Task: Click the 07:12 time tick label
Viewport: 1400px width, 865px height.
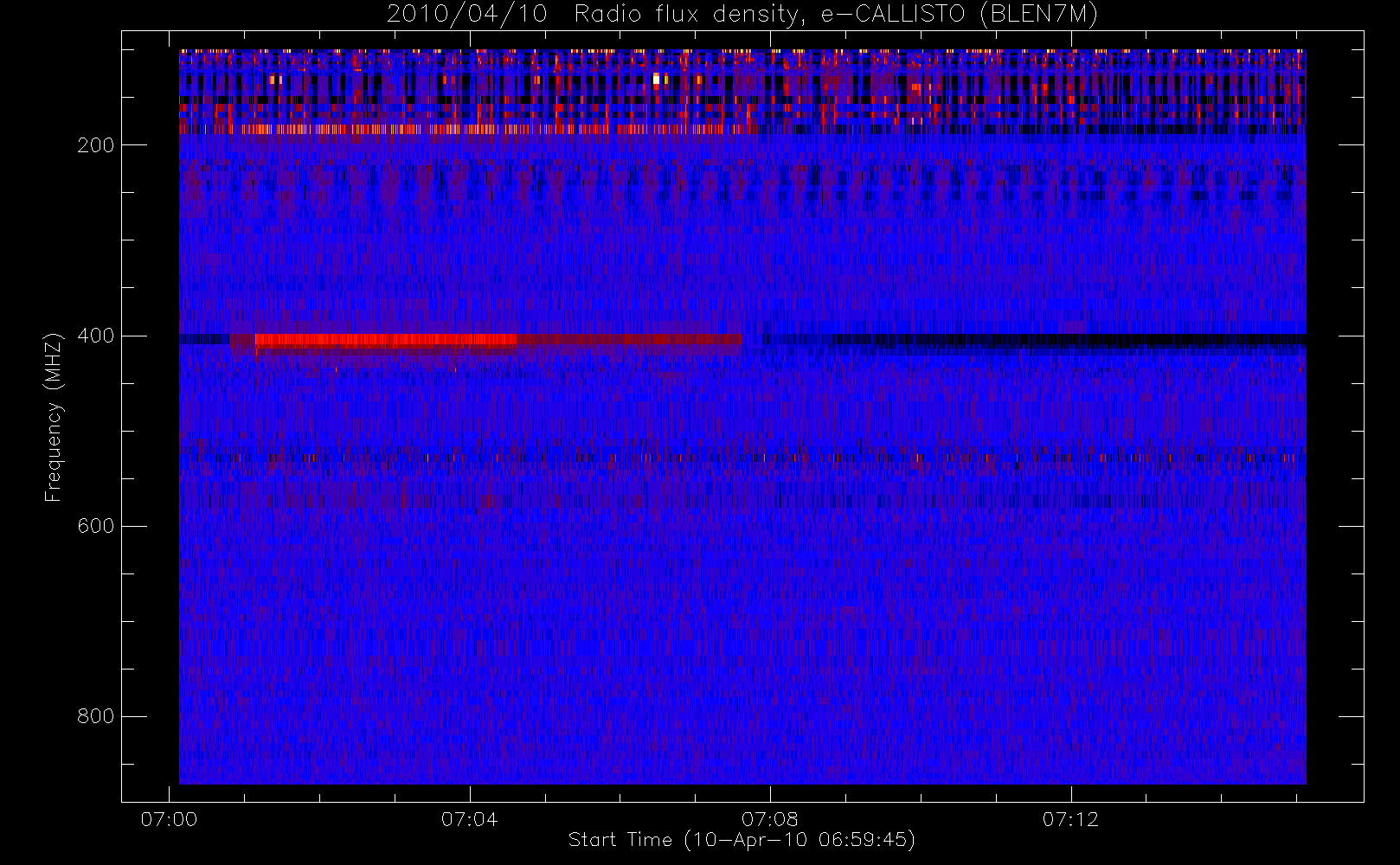Action: [x=1070, y=819]
